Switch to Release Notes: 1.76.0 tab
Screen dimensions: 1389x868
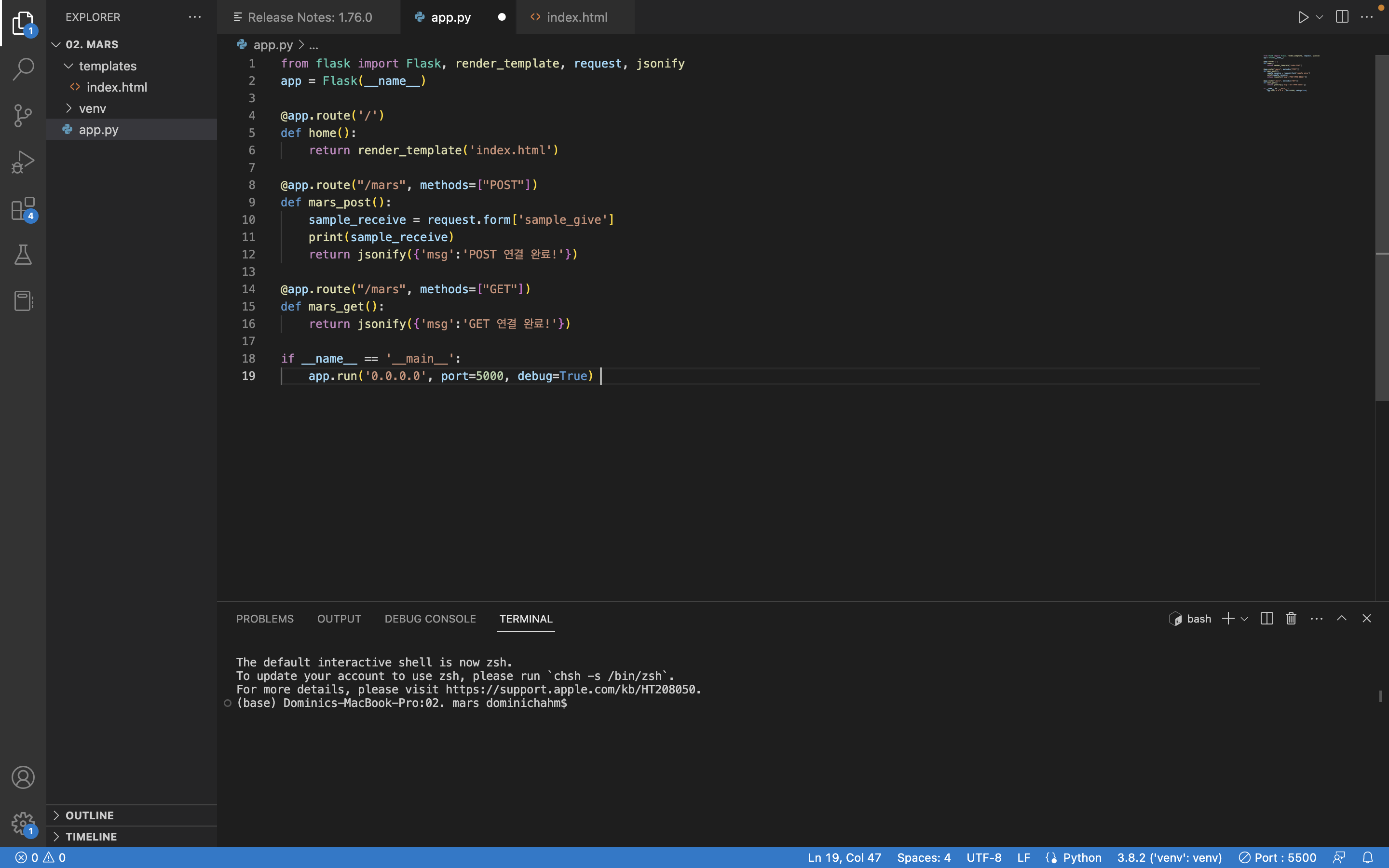click(309, 17)
